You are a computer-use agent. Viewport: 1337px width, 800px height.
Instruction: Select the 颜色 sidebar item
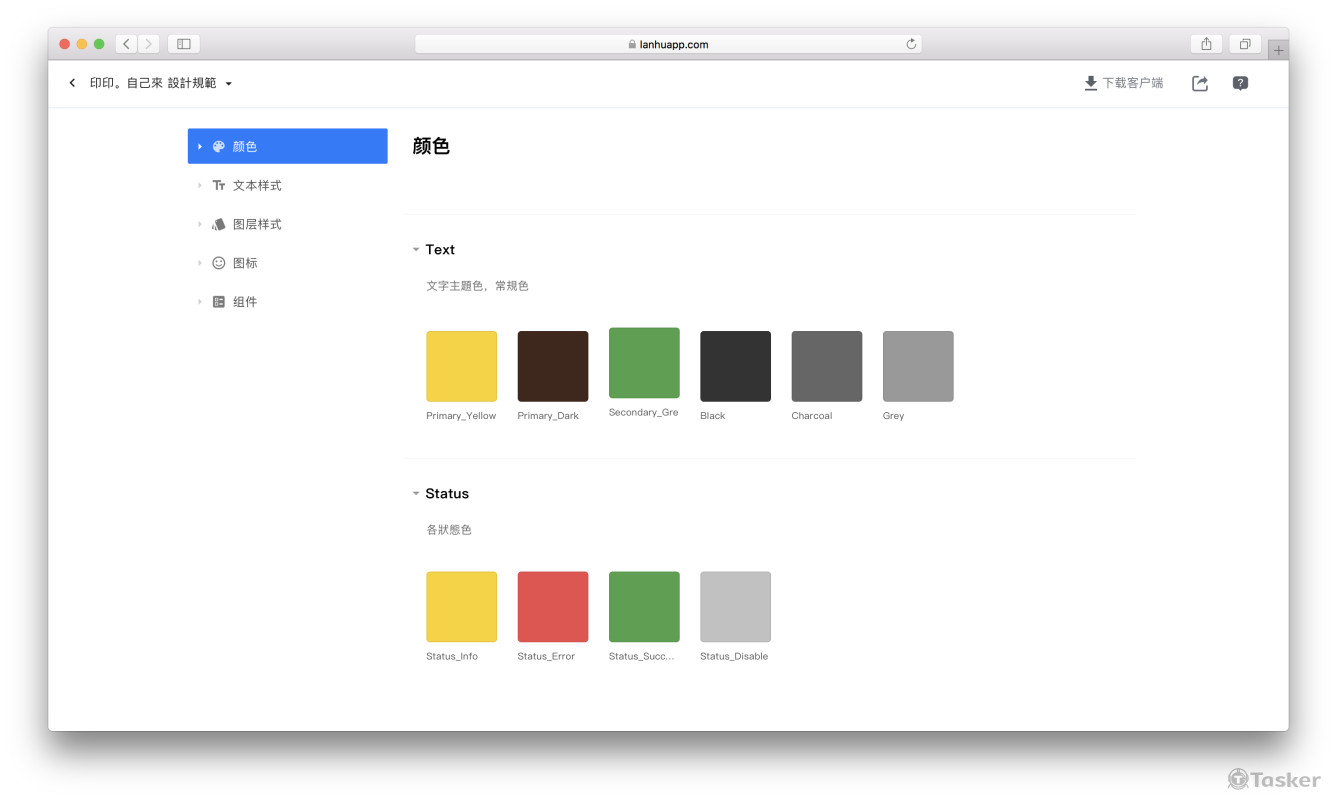click(x=287, y=146)
